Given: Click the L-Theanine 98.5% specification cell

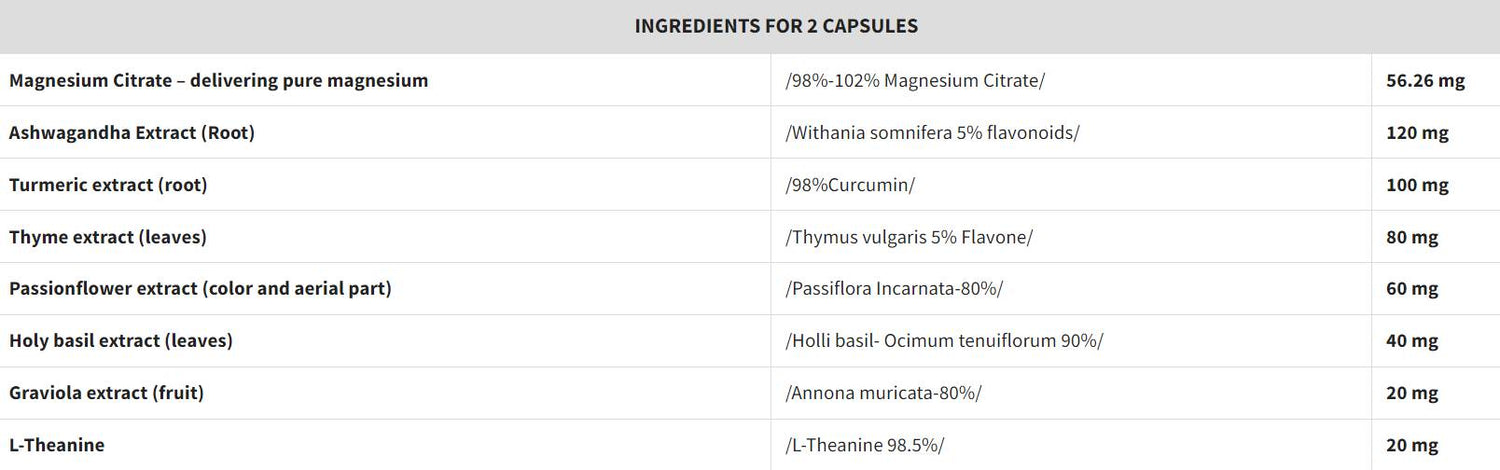Looking at the screenshot, I should click(x=865, y=445).
